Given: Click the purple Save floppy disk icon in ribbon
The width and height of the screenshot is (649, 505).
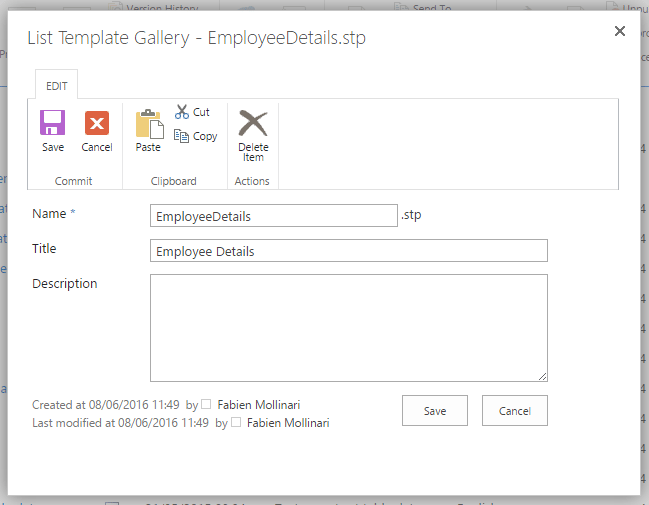Looking at the screenshot, I should 53,123.
